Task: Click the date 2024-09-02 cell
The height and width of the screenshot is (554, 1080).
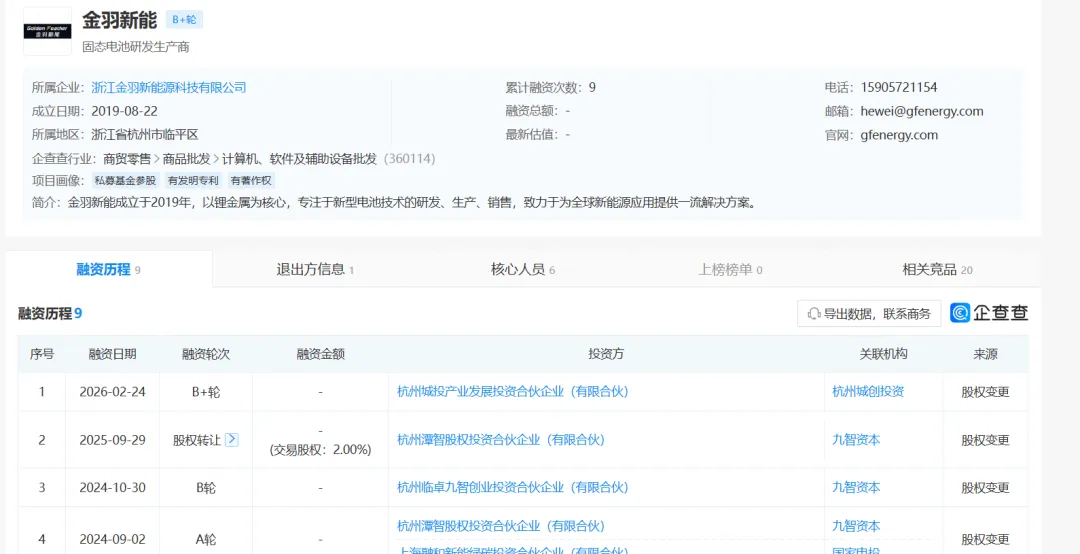Action: [112, 539]
